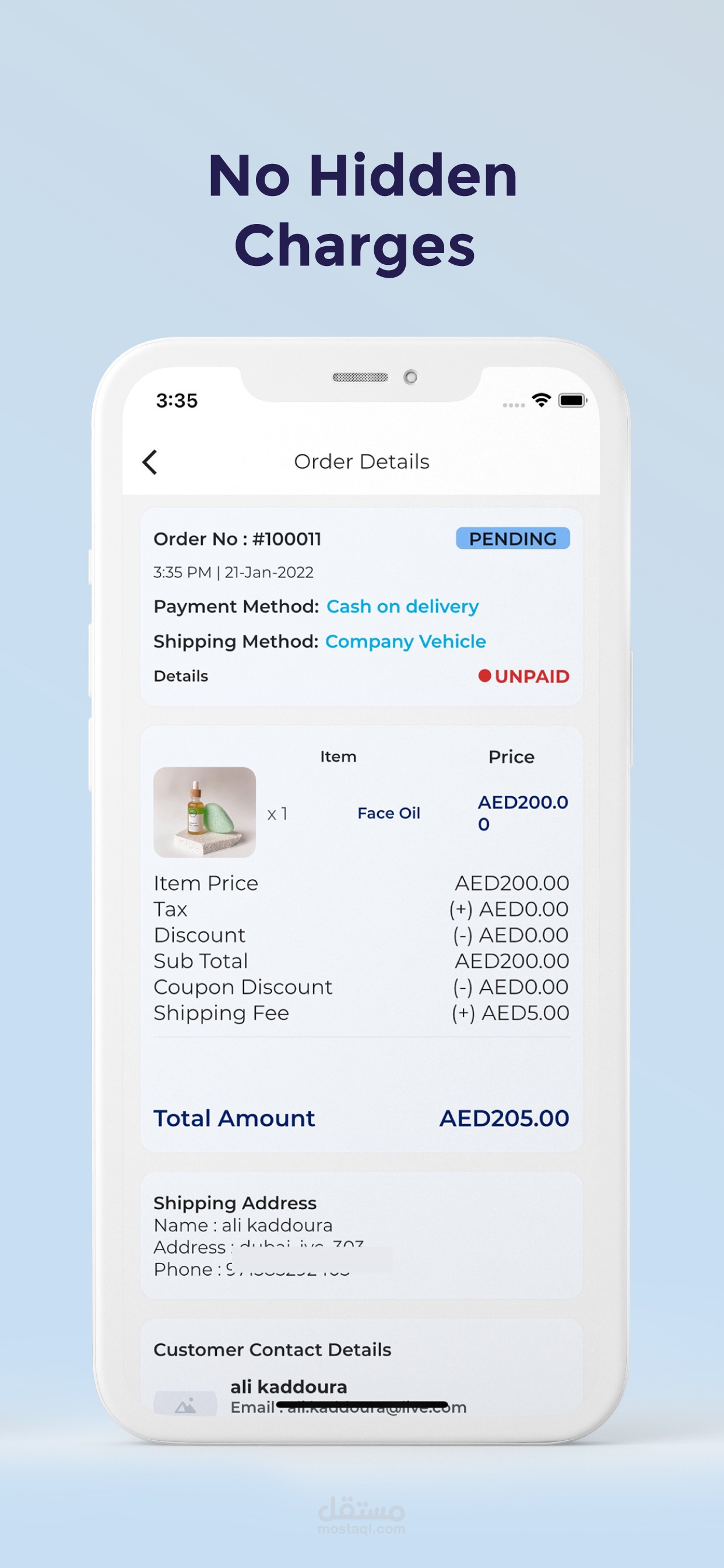
Task: Tap the Order No #100011 text
Action: (237, 538)
